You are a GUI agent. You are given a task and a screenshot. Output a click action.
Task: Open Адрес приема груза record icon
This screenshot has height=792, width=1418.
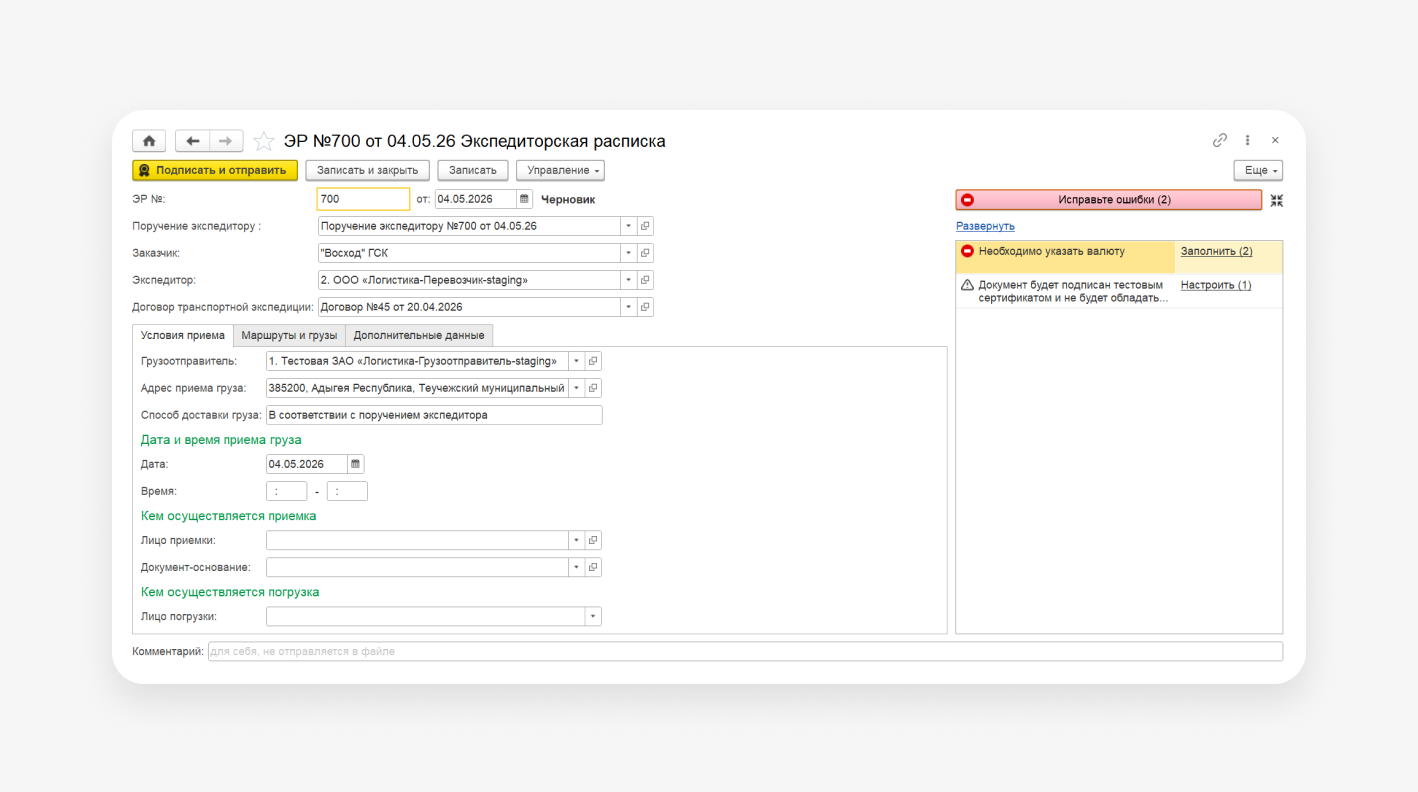[x=593, y=388]
